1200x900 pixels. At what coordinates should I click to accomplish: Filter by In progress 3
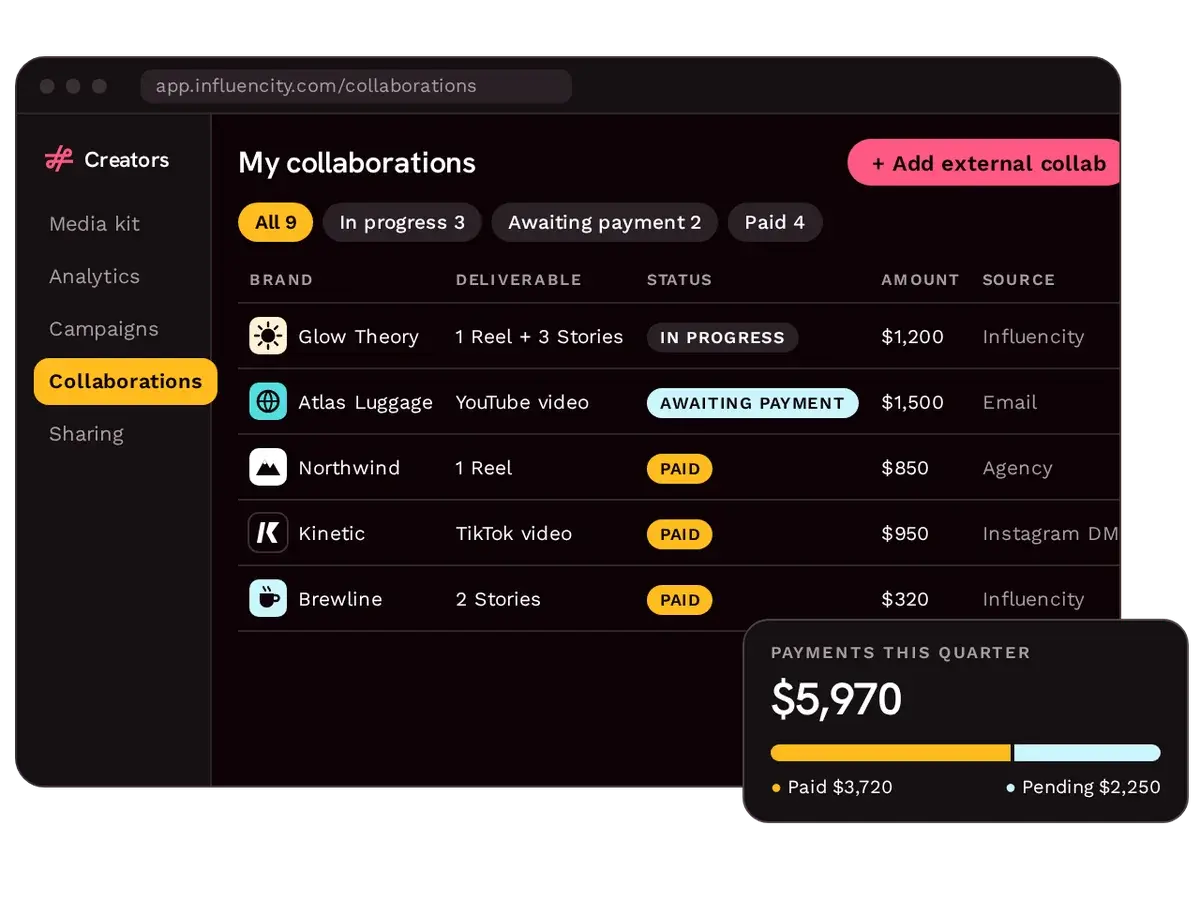[402, 222]
